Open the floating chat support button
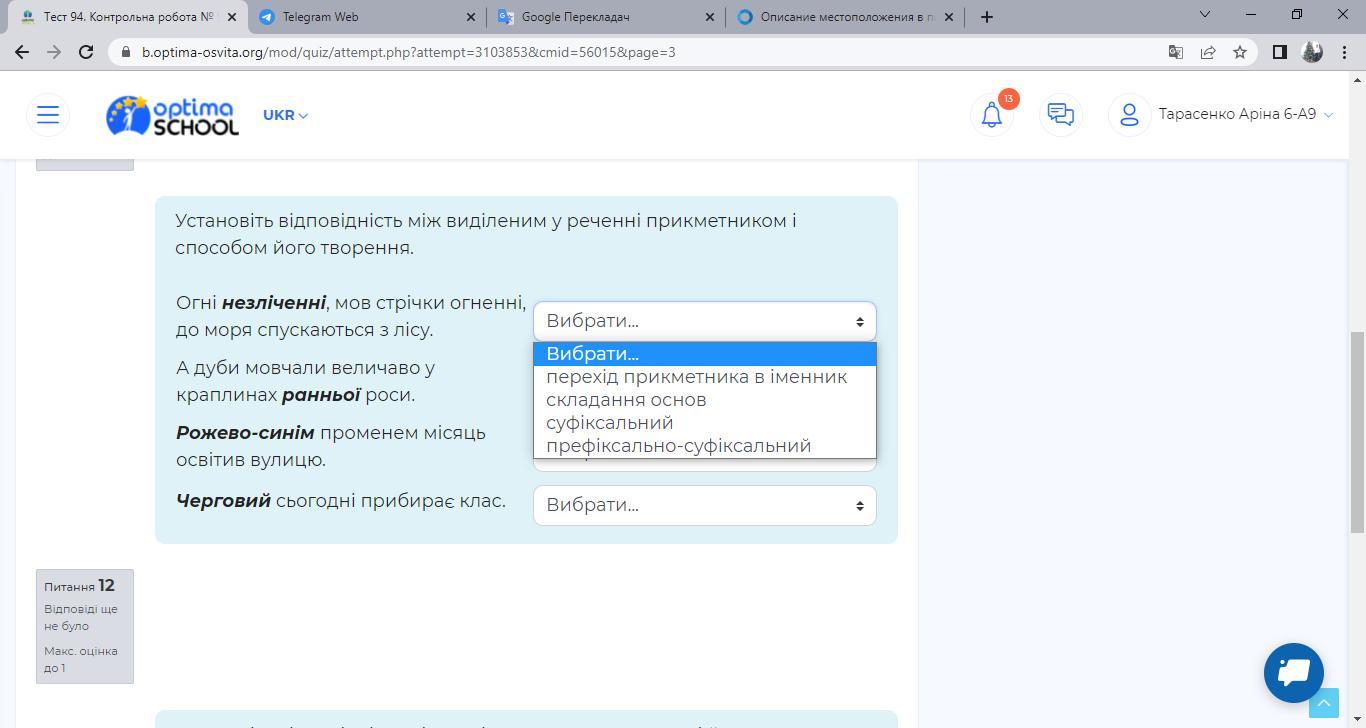Viewport: 1366px width, 728px height. pos(1293,672)
